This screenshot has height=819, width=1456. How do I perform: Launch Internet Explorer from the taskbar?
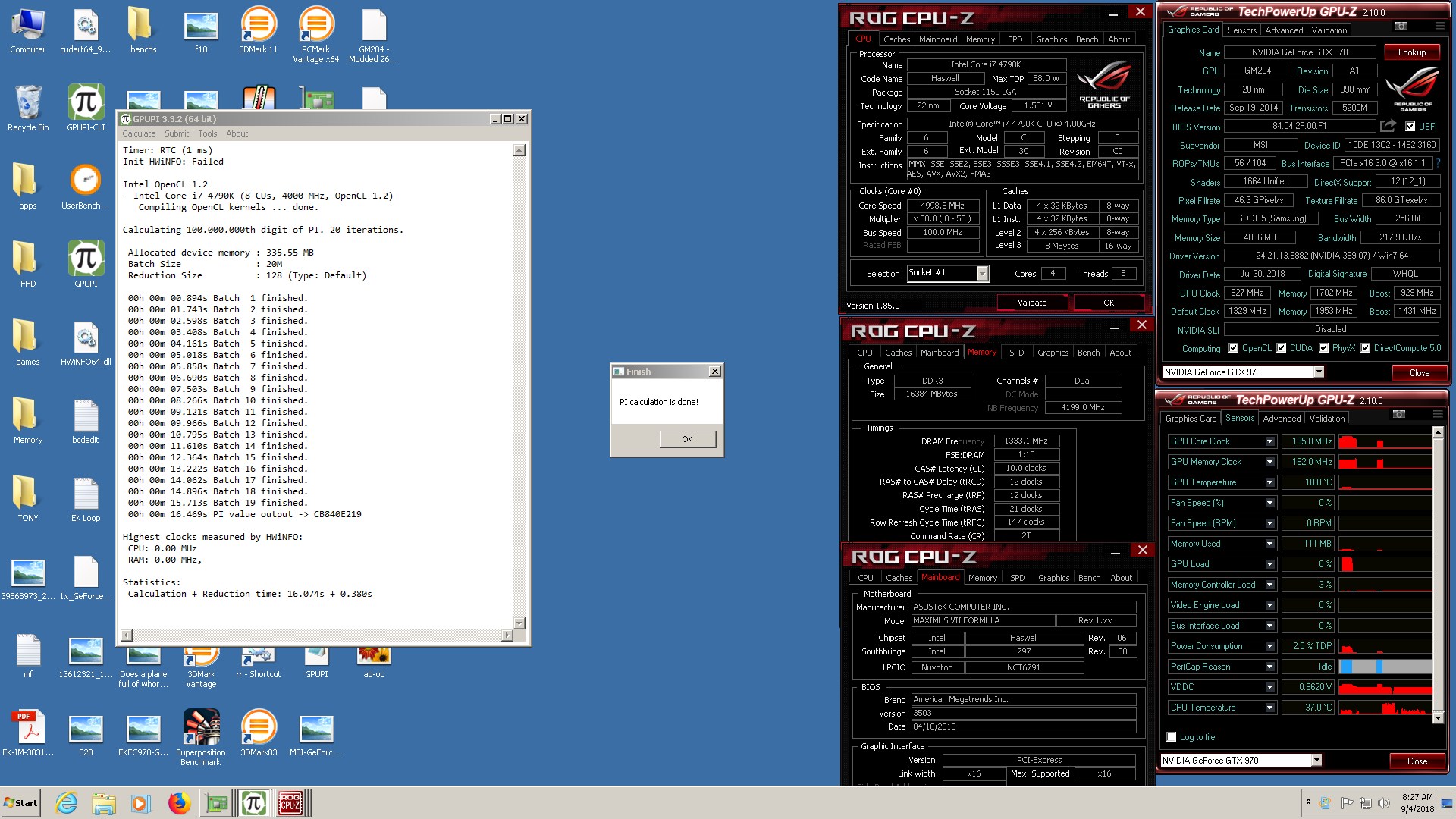[67, 803]
